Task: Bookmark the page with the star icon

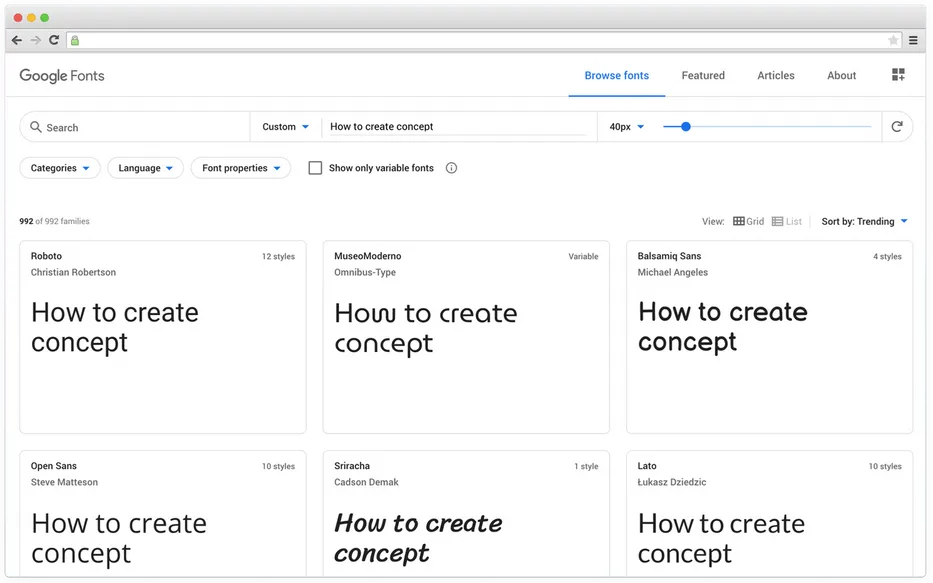Action: (x=893, y=40)
